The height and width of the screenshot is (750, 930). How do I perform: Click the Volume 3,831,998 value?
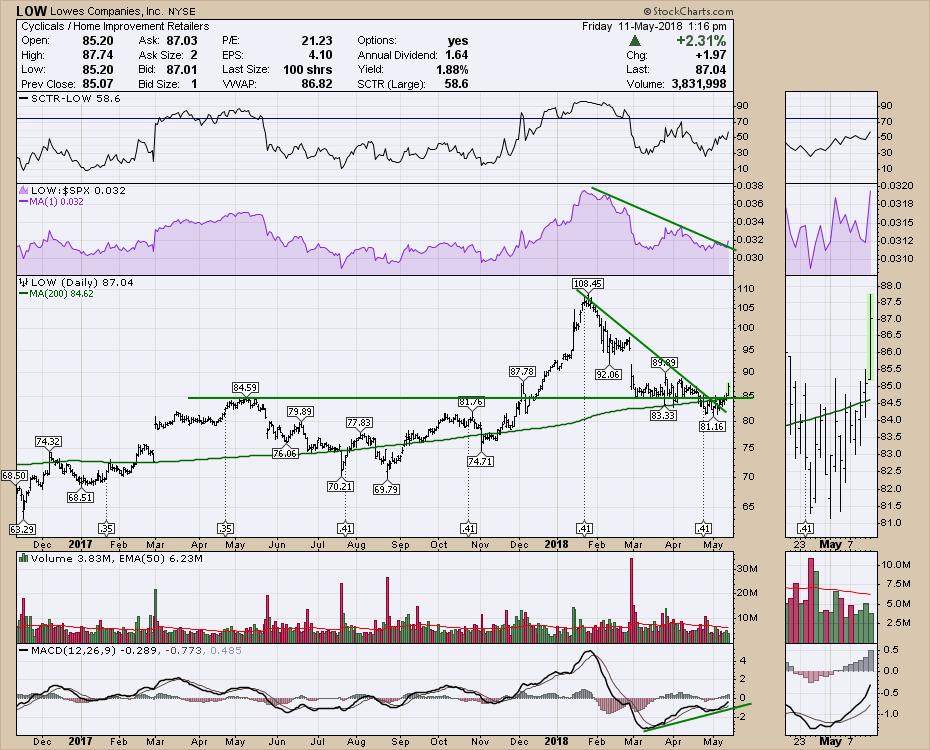(699, 84)
